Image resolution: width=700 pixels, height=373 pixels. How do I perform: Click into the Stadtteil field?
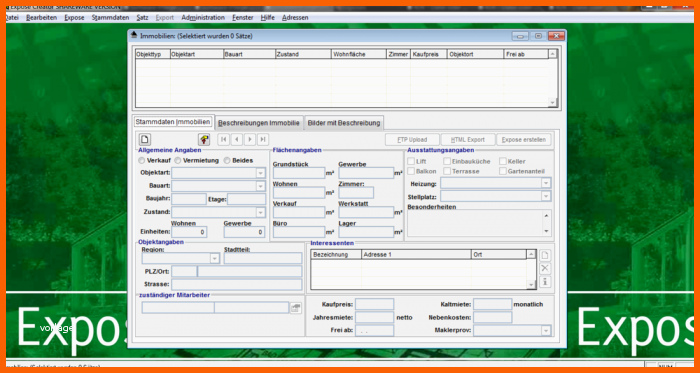tap(263, 258)
